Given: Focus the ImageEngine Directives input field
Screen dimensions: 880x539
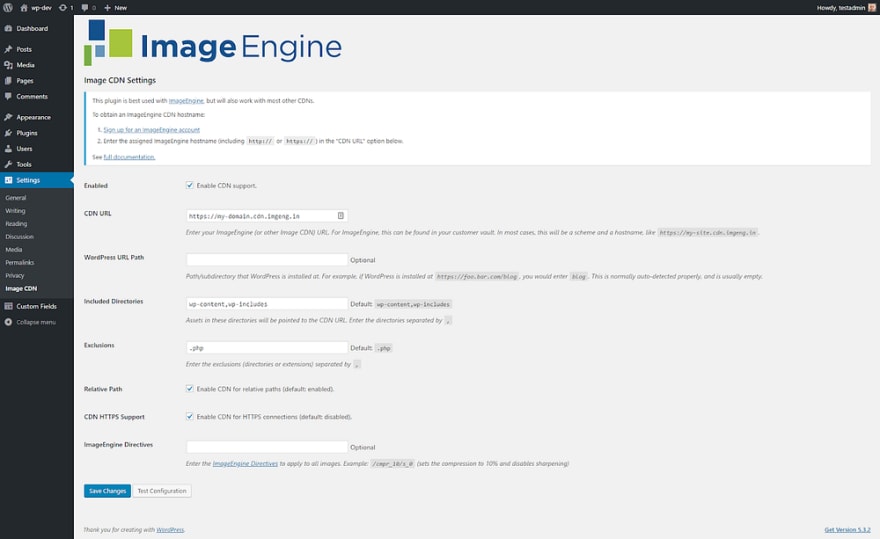Looking at the screenshot, I should coord(267,447).
